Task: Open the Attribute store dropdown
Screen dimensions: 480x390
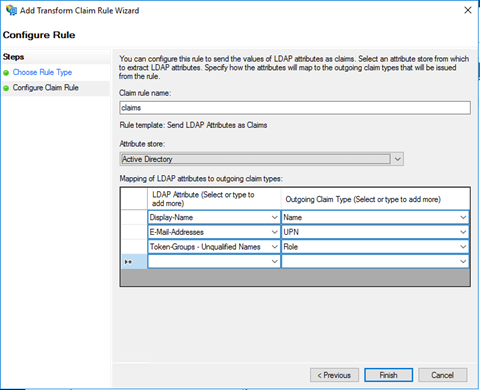Action: point(398,159)
